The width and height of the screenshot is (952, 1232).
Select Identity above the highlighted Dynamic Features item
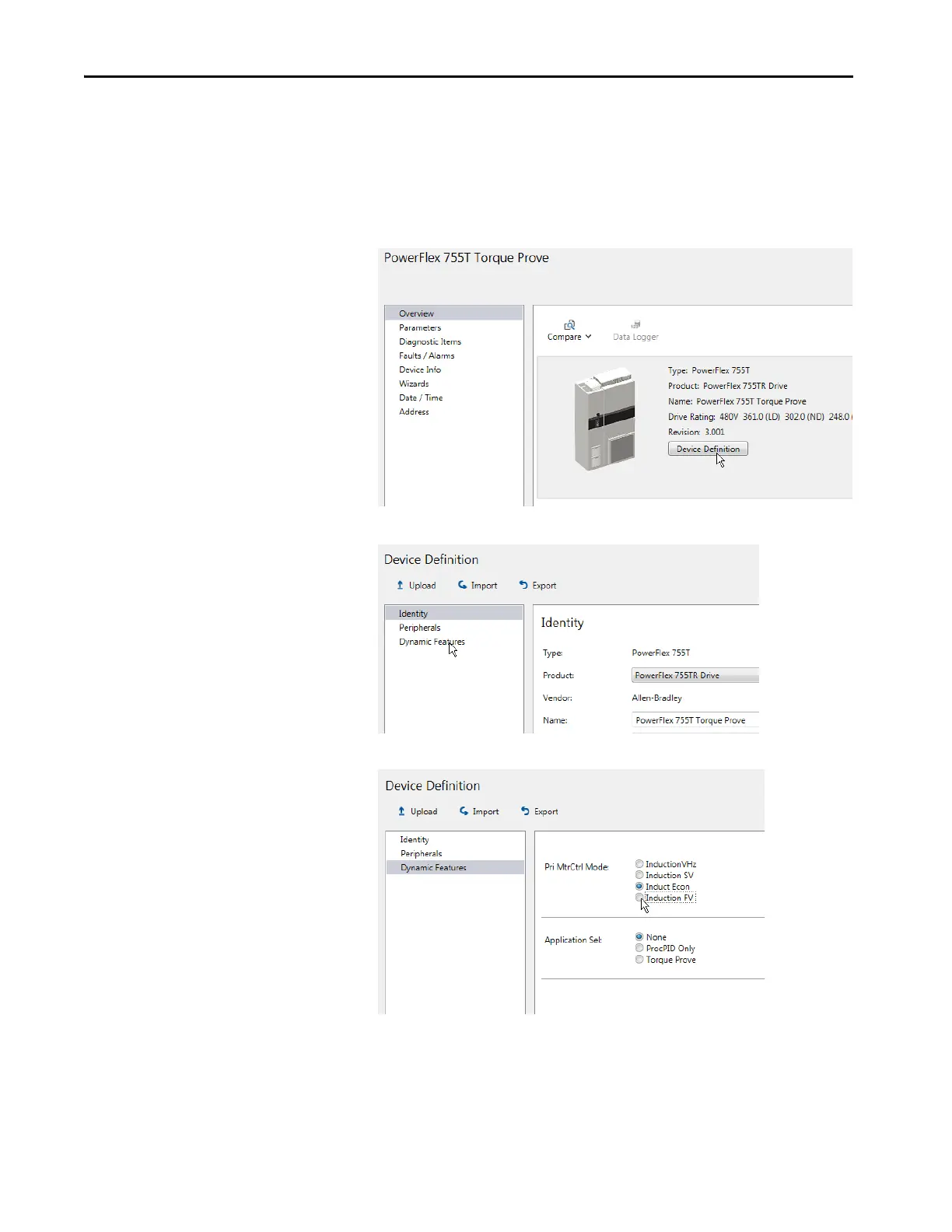coord(415,839)
